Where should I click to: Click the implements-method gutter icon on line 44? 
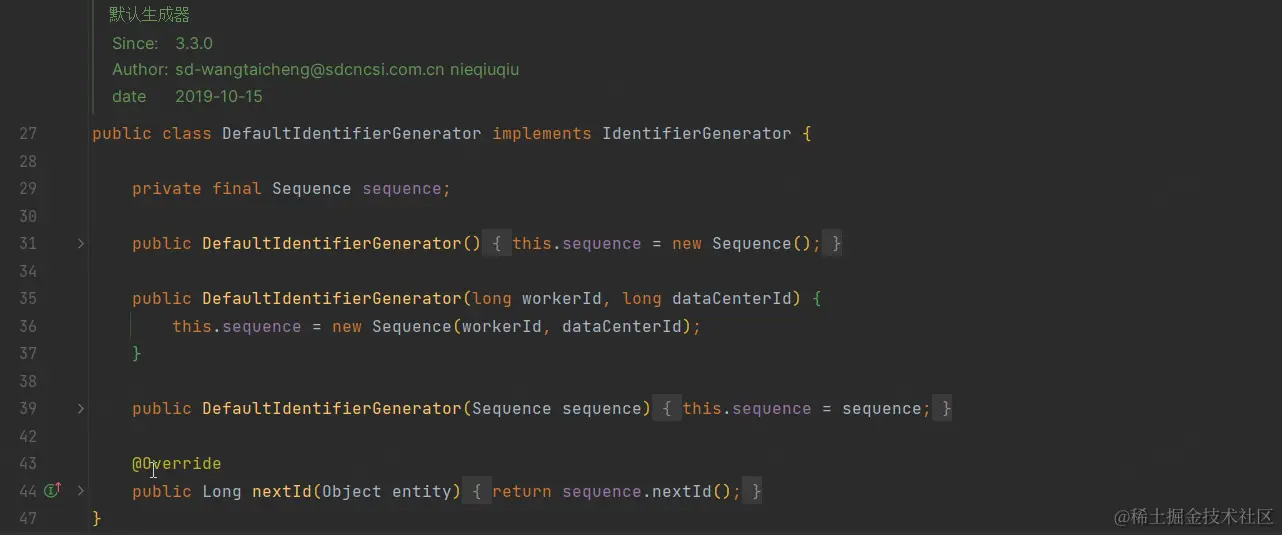pyautogui.click(x=53, y=491)
